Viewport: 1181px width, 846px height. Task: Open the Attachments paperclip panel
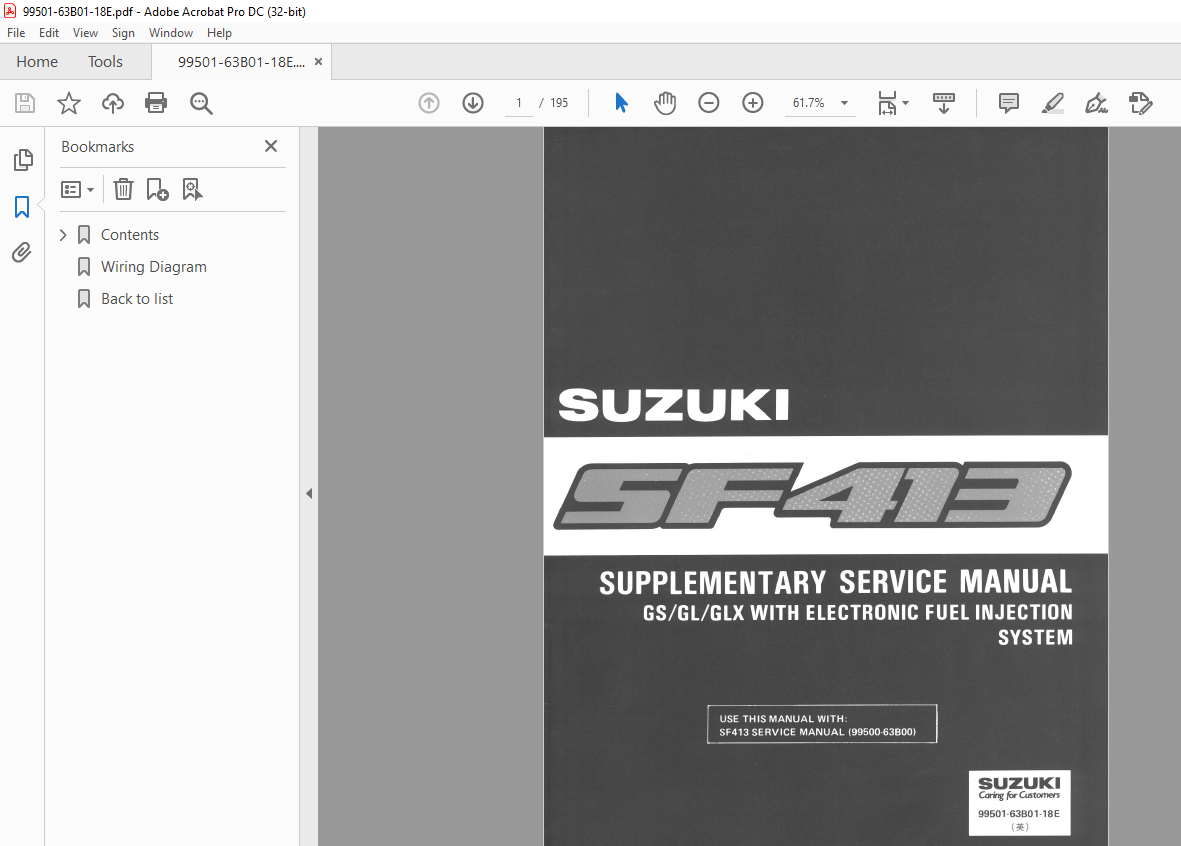(x=22, y=252)
